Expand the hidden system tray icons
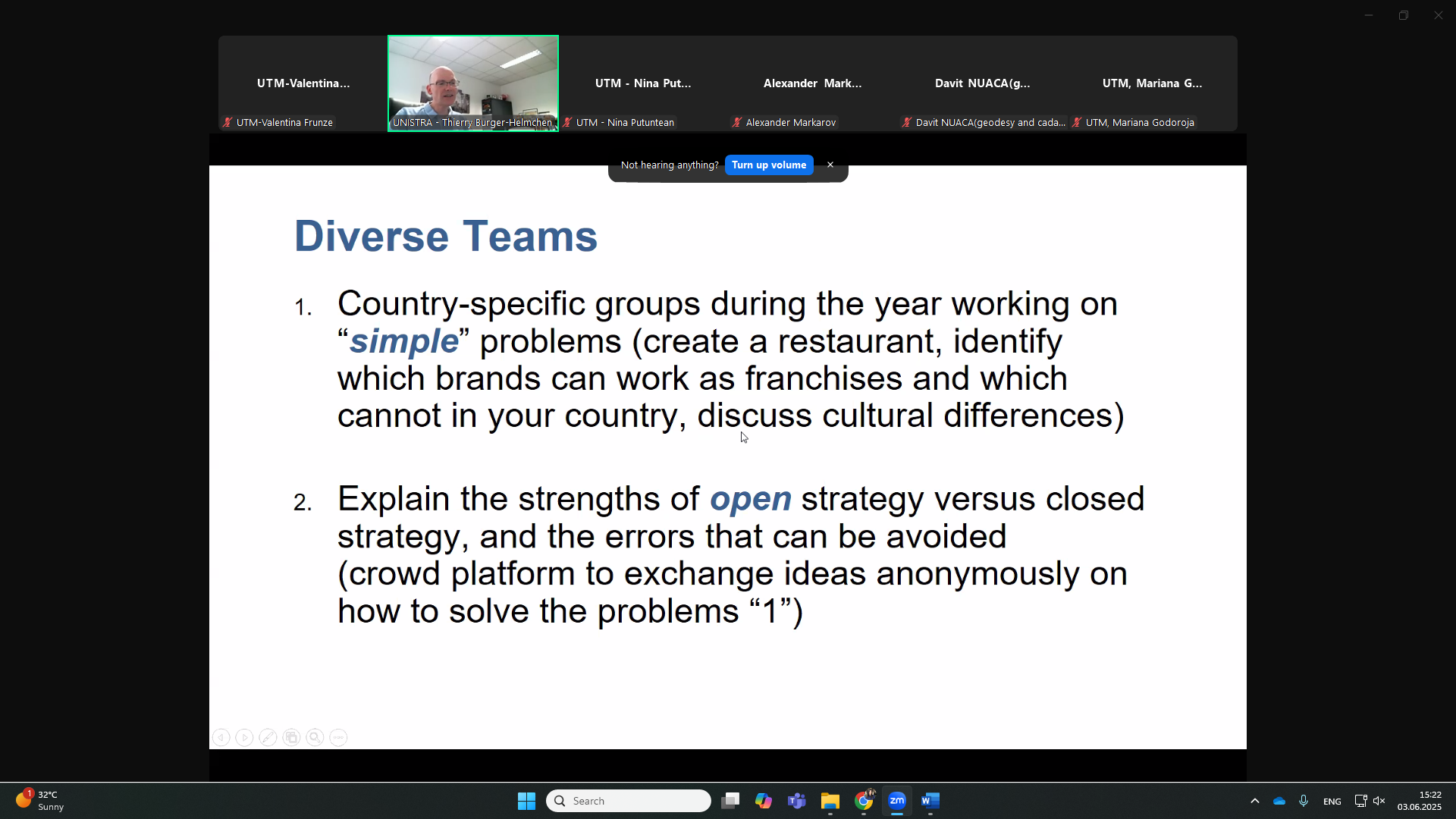This screenshot has height=819, width=1456. (x=1254, y=801)
